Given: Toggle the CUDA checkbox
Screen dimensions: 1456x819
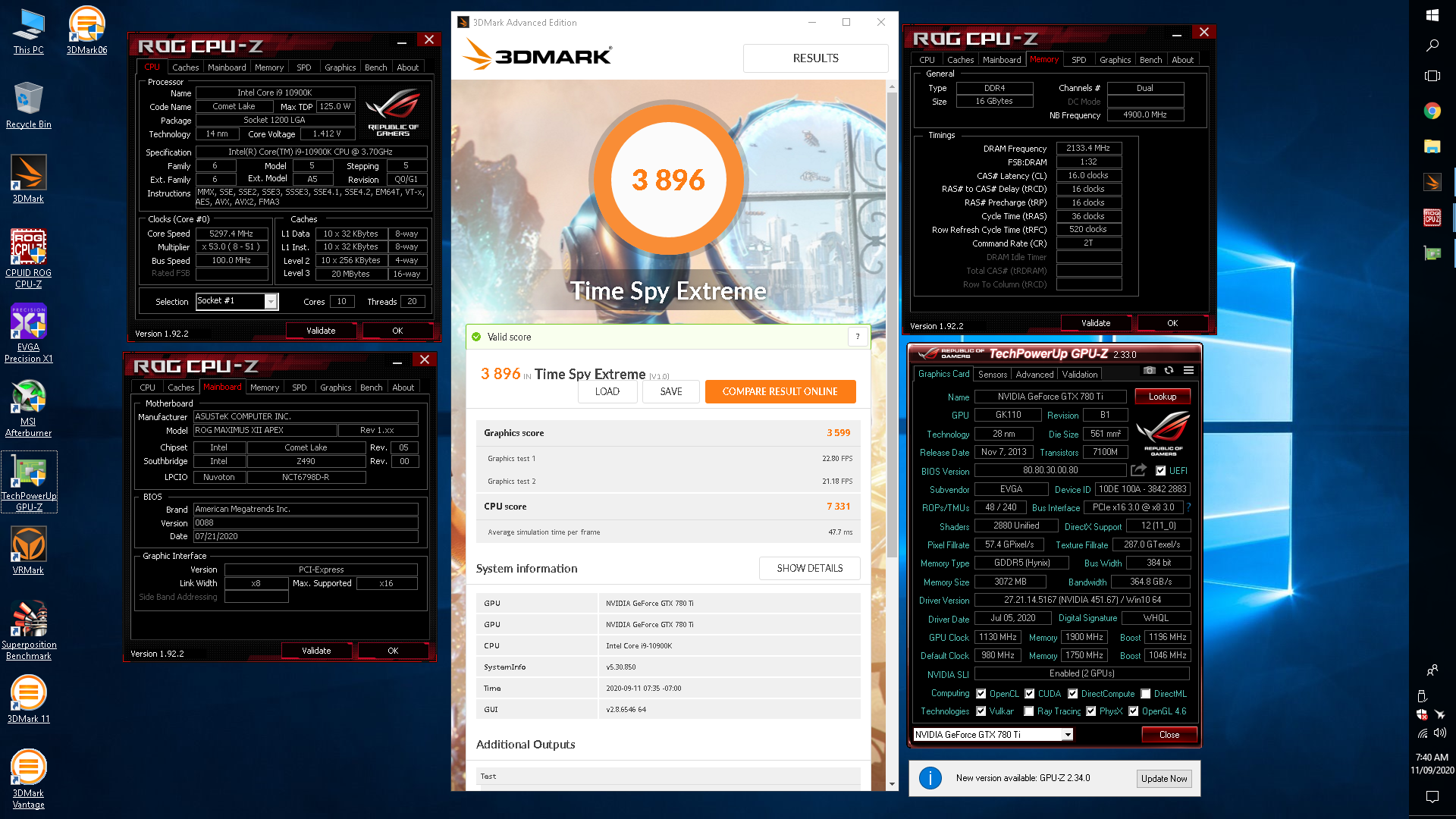Looking at the screenshot, I should coord(1030,694).
